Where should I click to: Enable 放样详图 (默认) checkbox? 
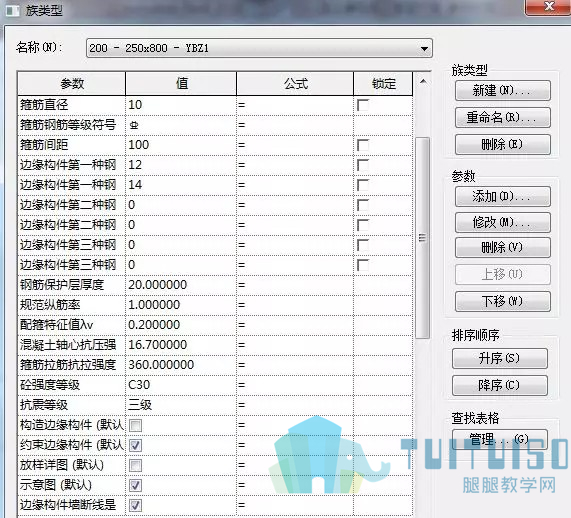point(135,465)
